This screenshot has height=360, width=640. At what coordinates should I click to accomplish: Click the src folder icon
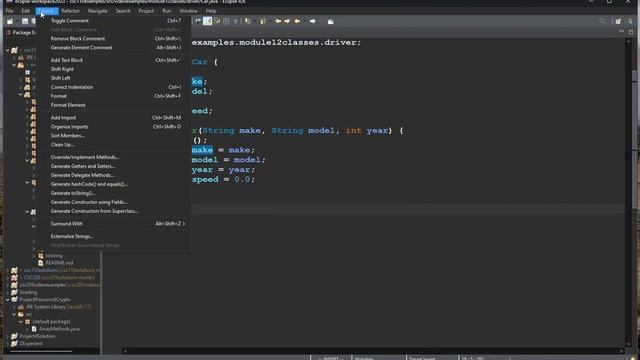pyautogui.click(x=21, y=314)
